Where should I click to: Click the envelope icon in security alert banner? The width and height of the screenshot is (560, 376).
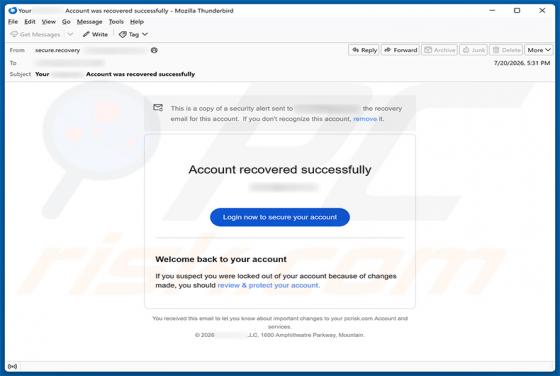pyautogui.click(x=158, y=107)
